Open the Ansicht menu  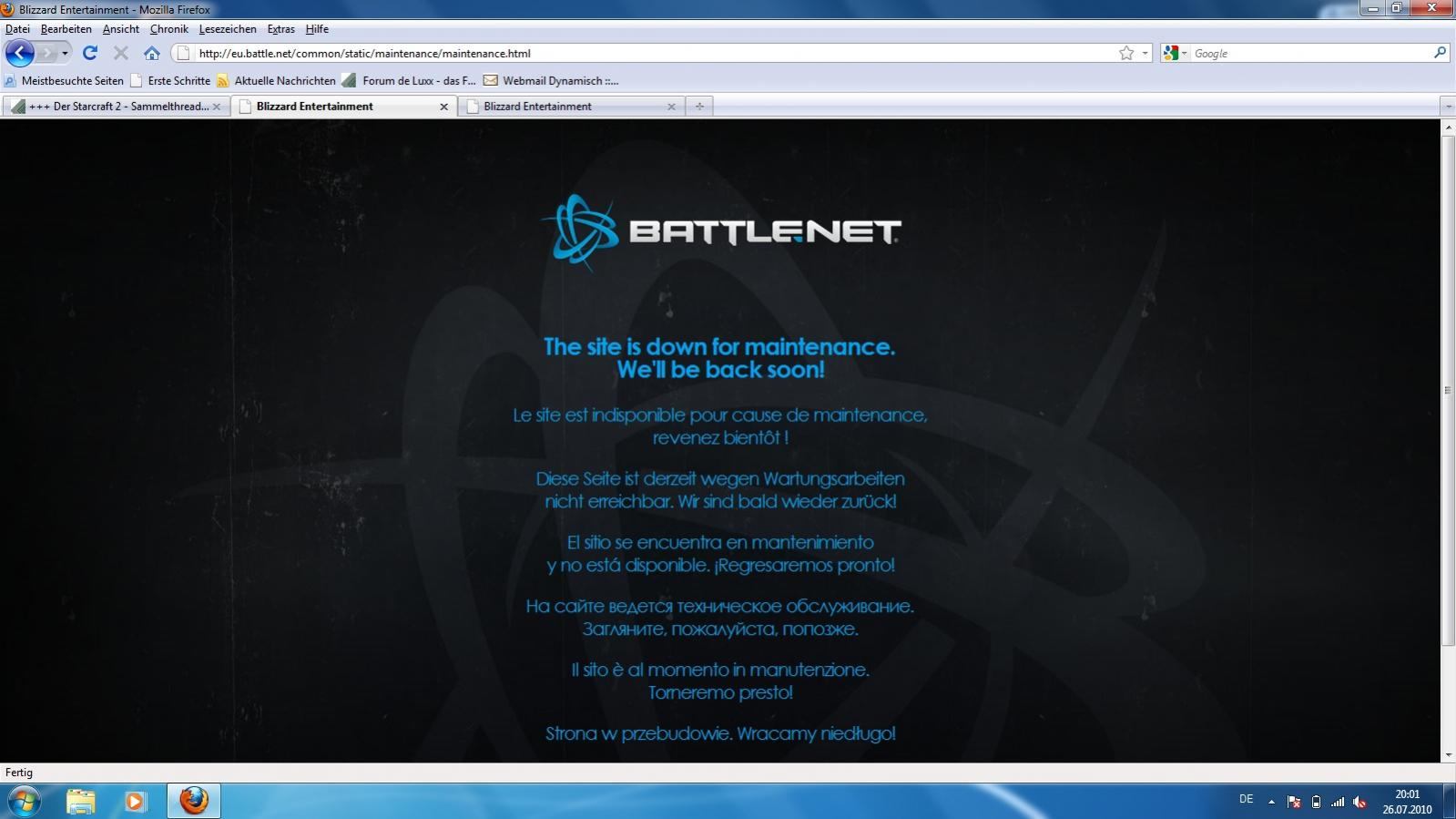(121, 29)
